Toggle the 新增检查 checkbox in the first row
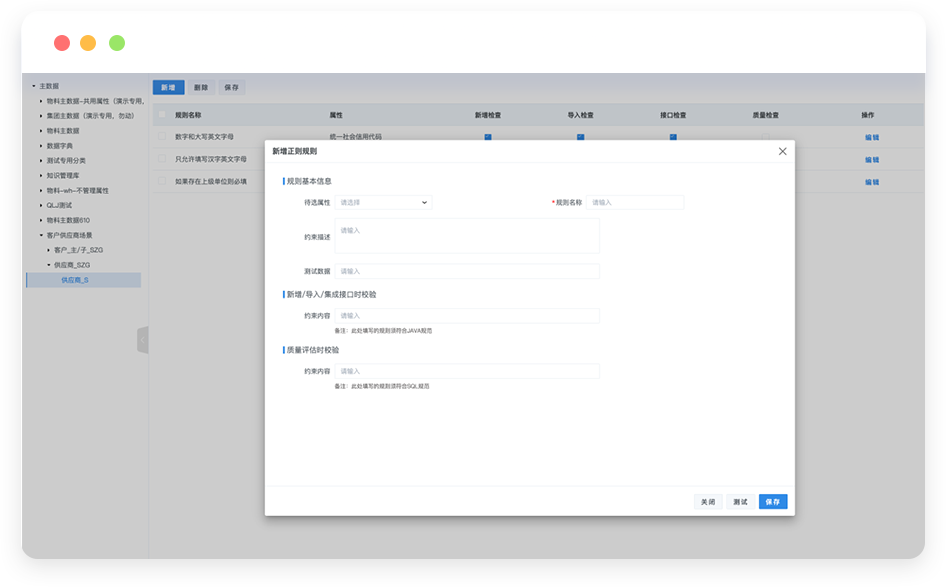Screen dimensions: 946x587 (x=488, y=137)
